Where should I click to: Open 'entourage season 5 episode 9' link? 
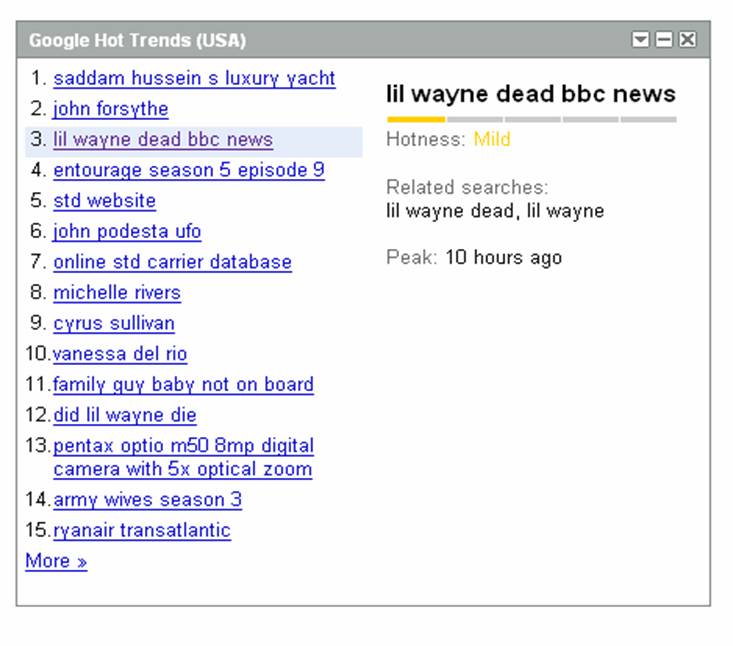189,170
